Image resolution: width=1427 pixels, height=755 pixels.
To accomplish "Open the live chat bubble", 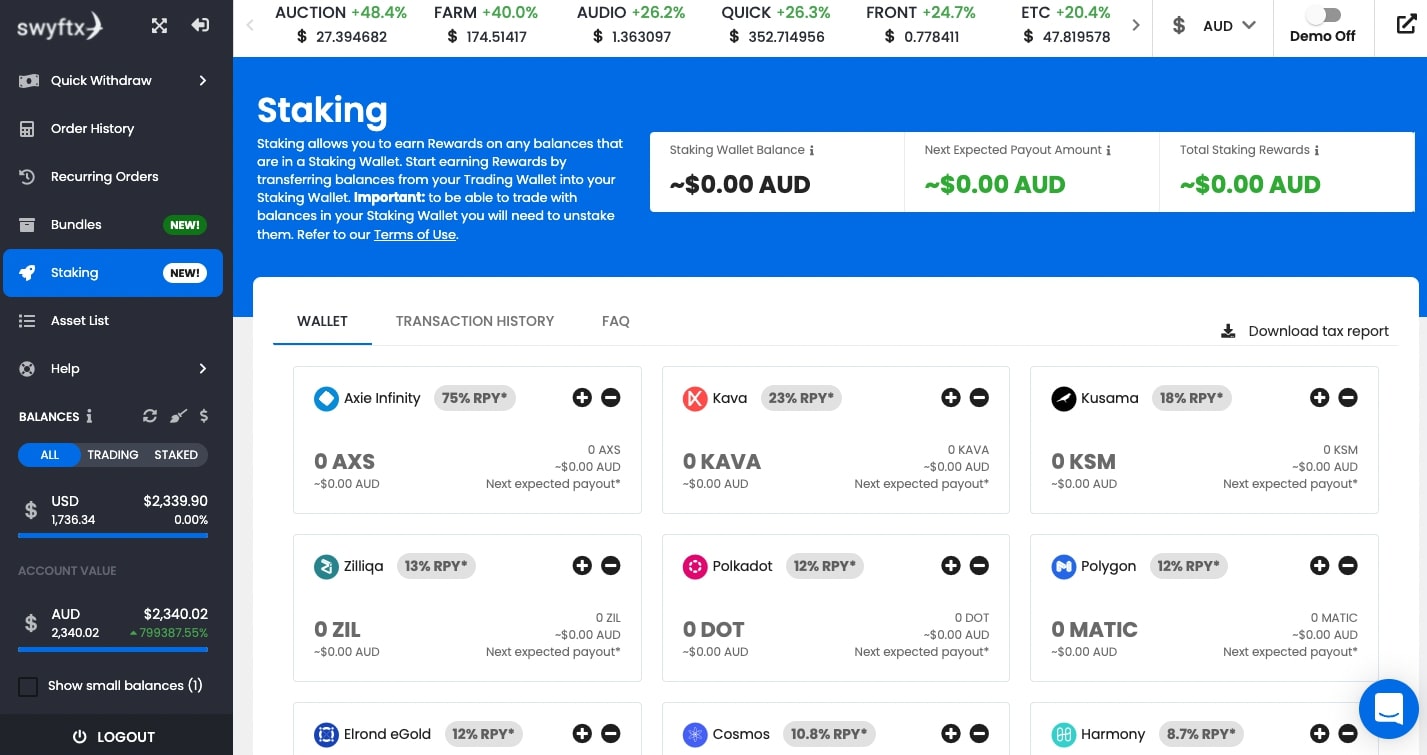I will [x=1389, y=709].
